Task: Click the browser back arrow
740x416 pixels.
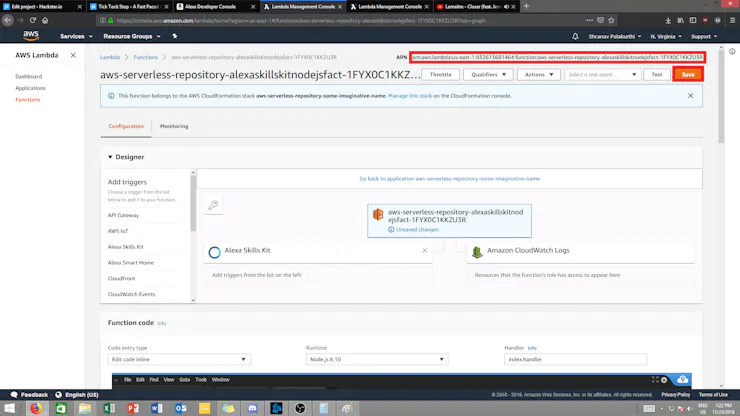Action: [x=8, y=20]
